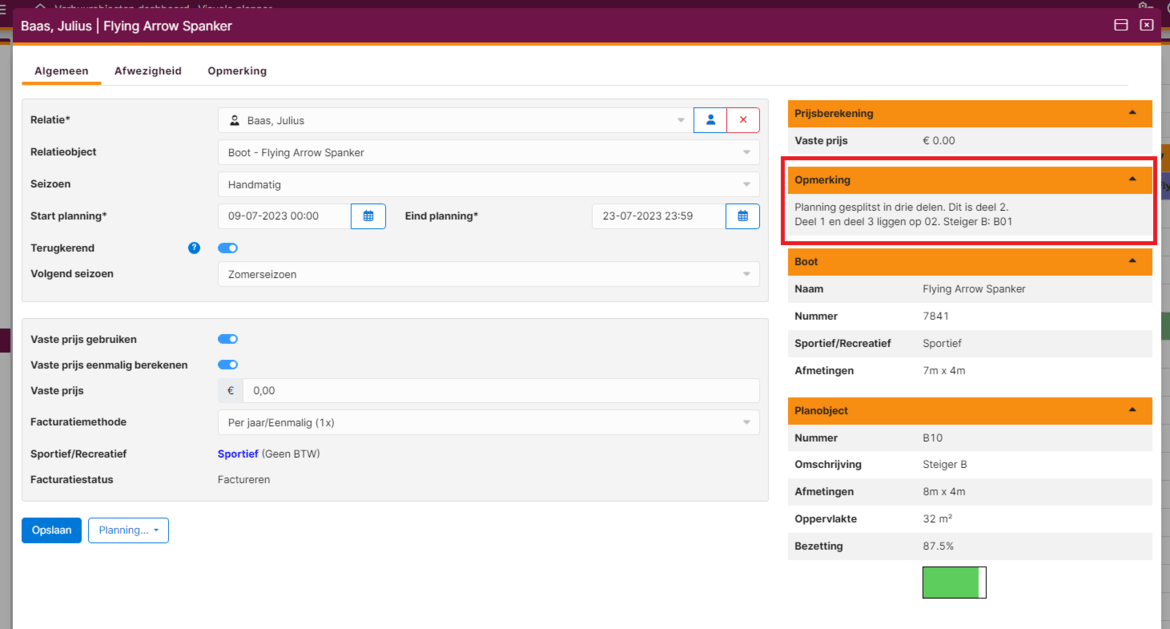
Task: Click the 87.5% Bezetting value
Action: (938, 546)
